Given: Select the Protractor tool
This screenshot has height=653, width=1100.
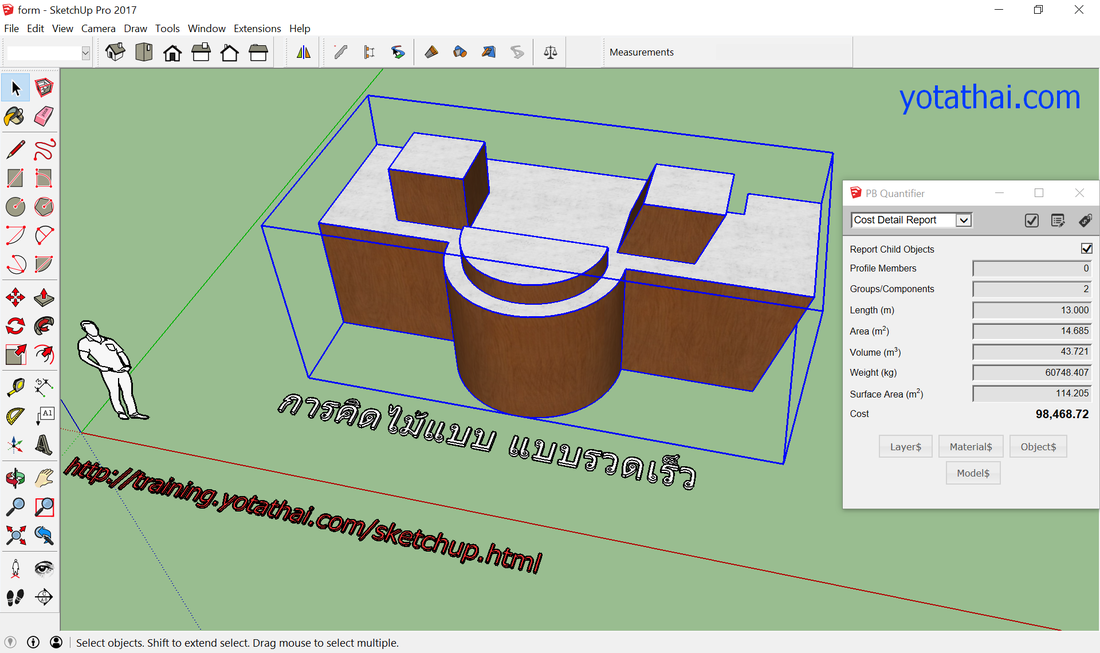Looking at the screenshot, I should coord(15,416).
